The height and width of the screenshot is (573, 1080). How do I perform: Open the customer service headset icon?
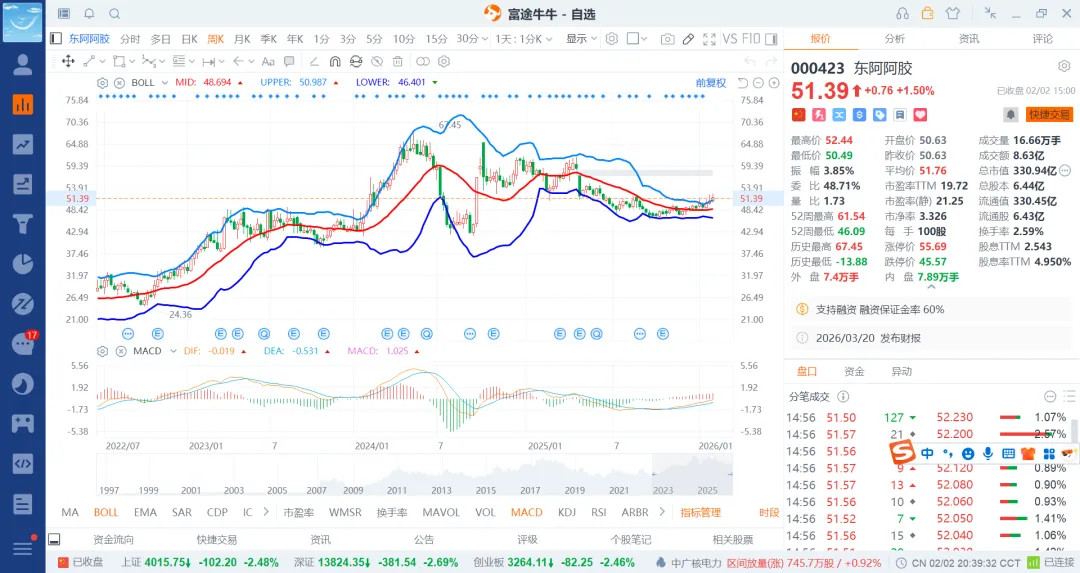coord(902,13)
